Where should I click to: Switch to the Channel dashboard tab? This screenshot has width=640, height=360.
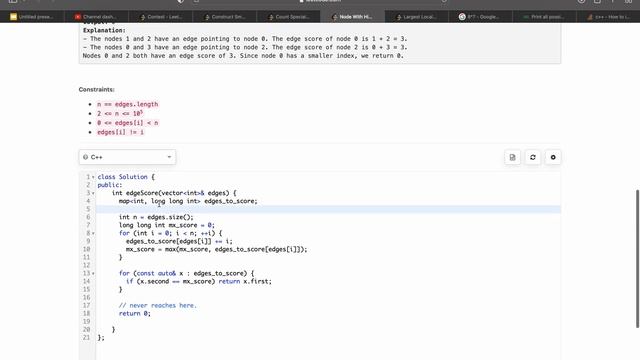[96, 17]
